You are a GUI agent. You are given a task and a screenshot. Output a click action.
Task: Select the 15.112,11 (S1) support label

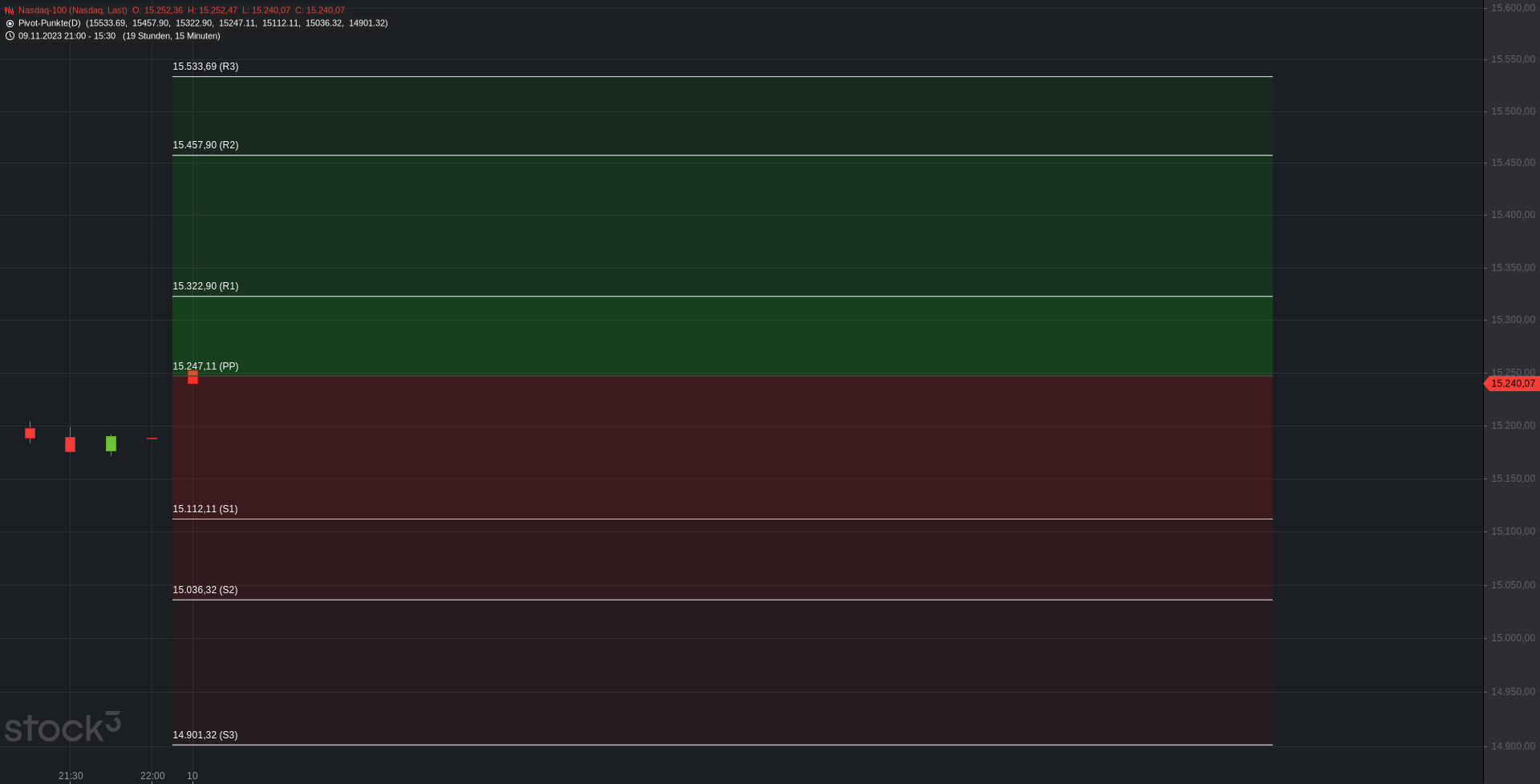click(205, 509)
